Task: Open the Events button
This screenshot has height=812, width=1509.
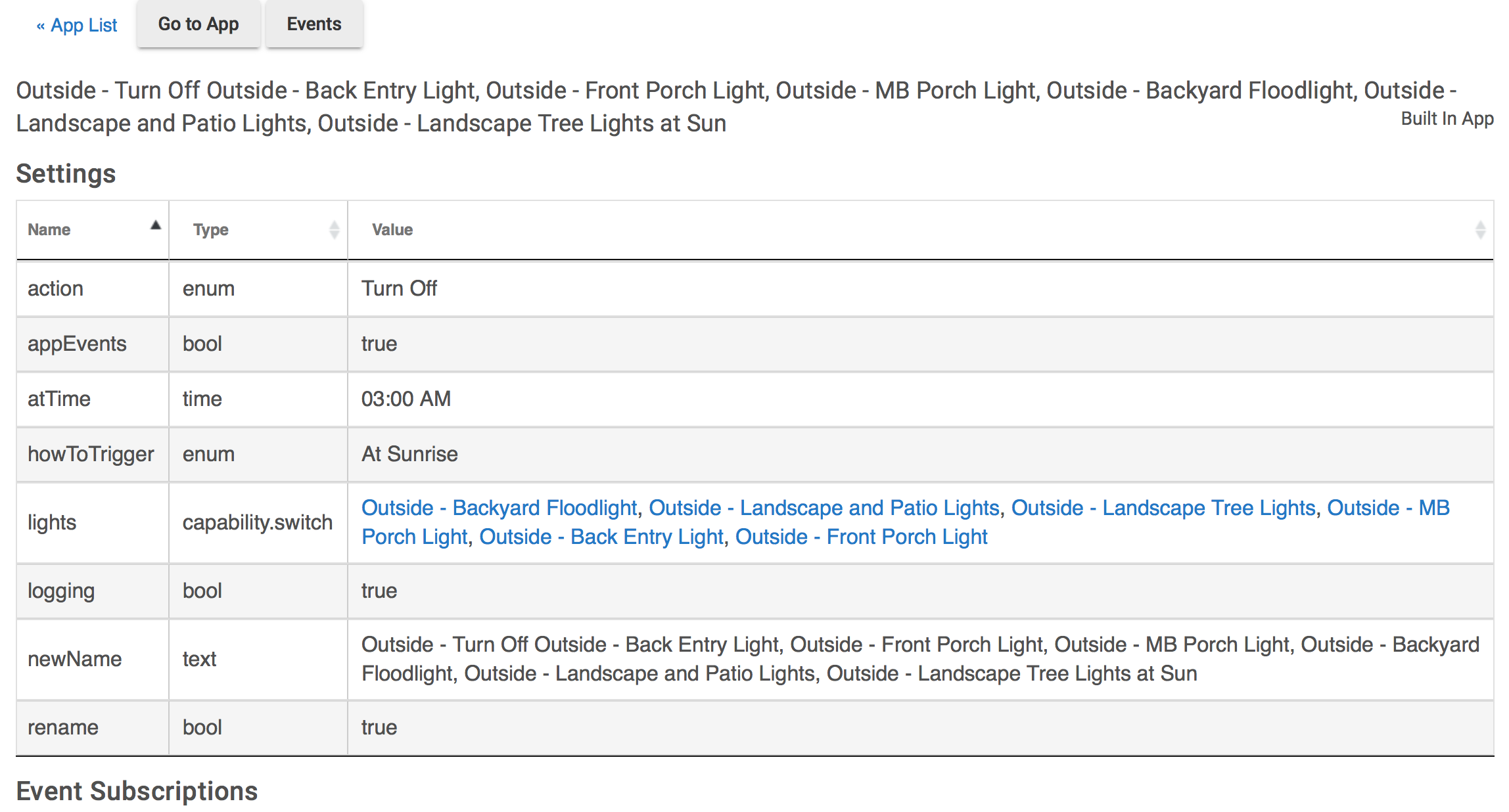Action: tap(314, 24)
